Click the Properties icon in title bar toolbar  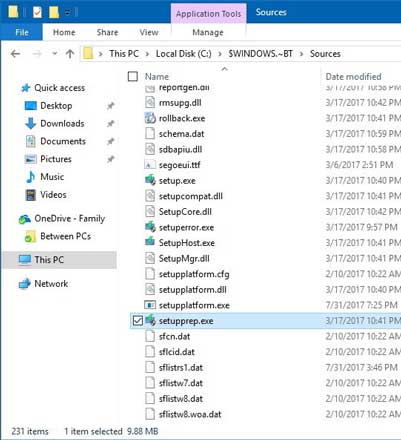click(x=37, y=12)
